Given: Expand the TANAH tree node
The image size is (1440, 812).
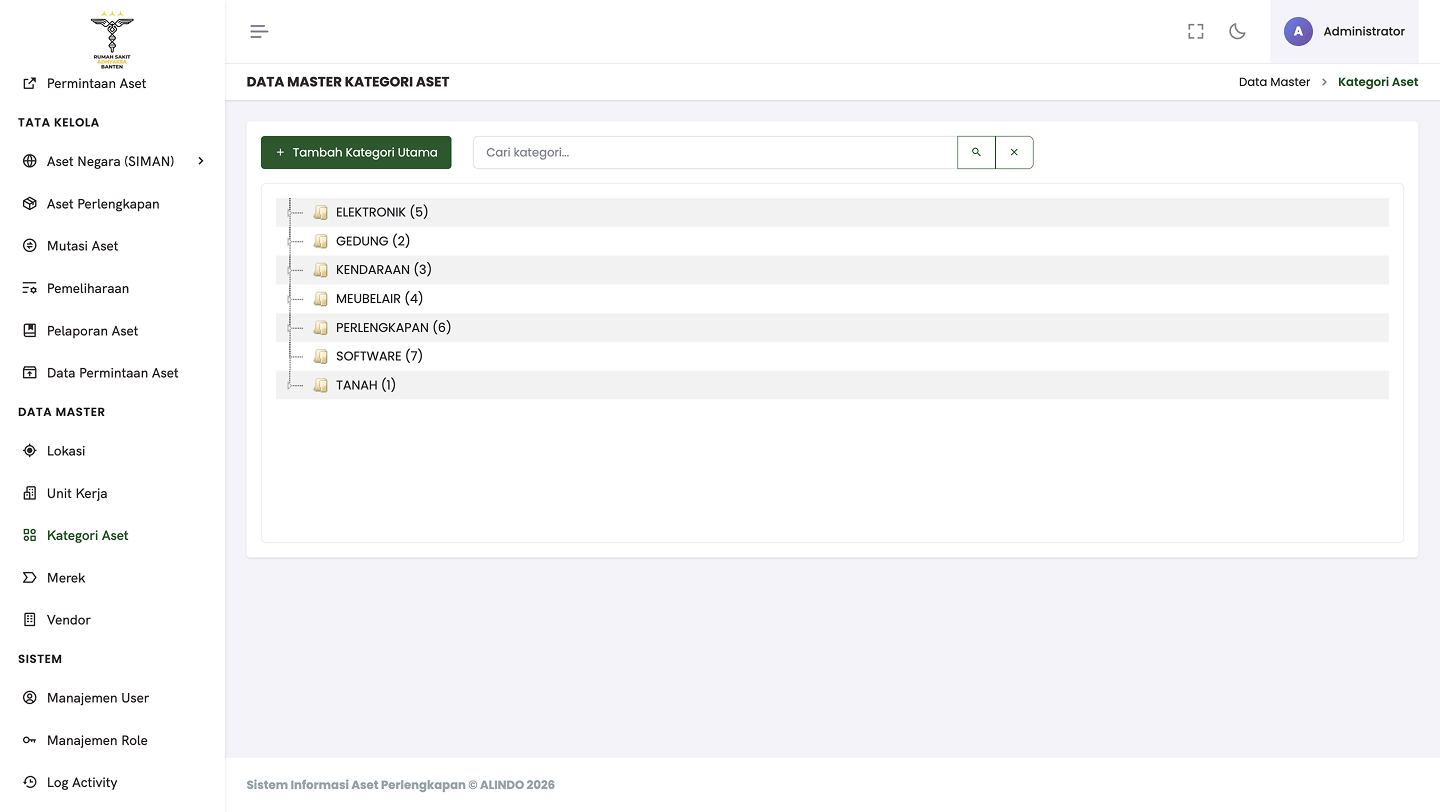Looking at the screenshot, I should pyautogui.click(x=290, y=385).
